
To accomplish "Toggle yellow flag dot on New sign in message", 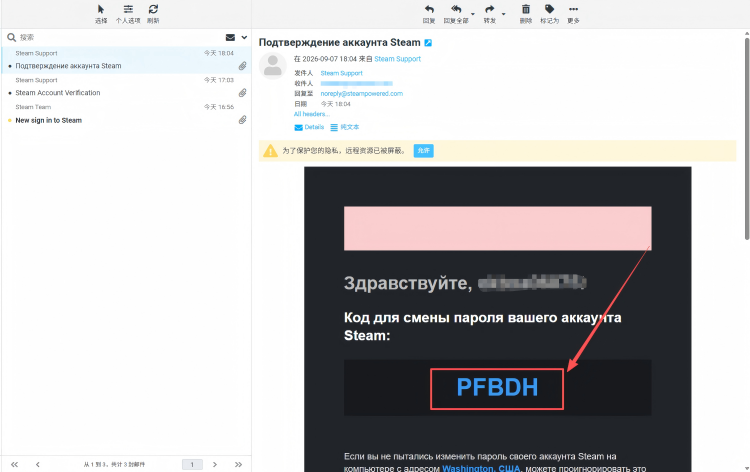I will pyautogui.click(x=10, y=121).
